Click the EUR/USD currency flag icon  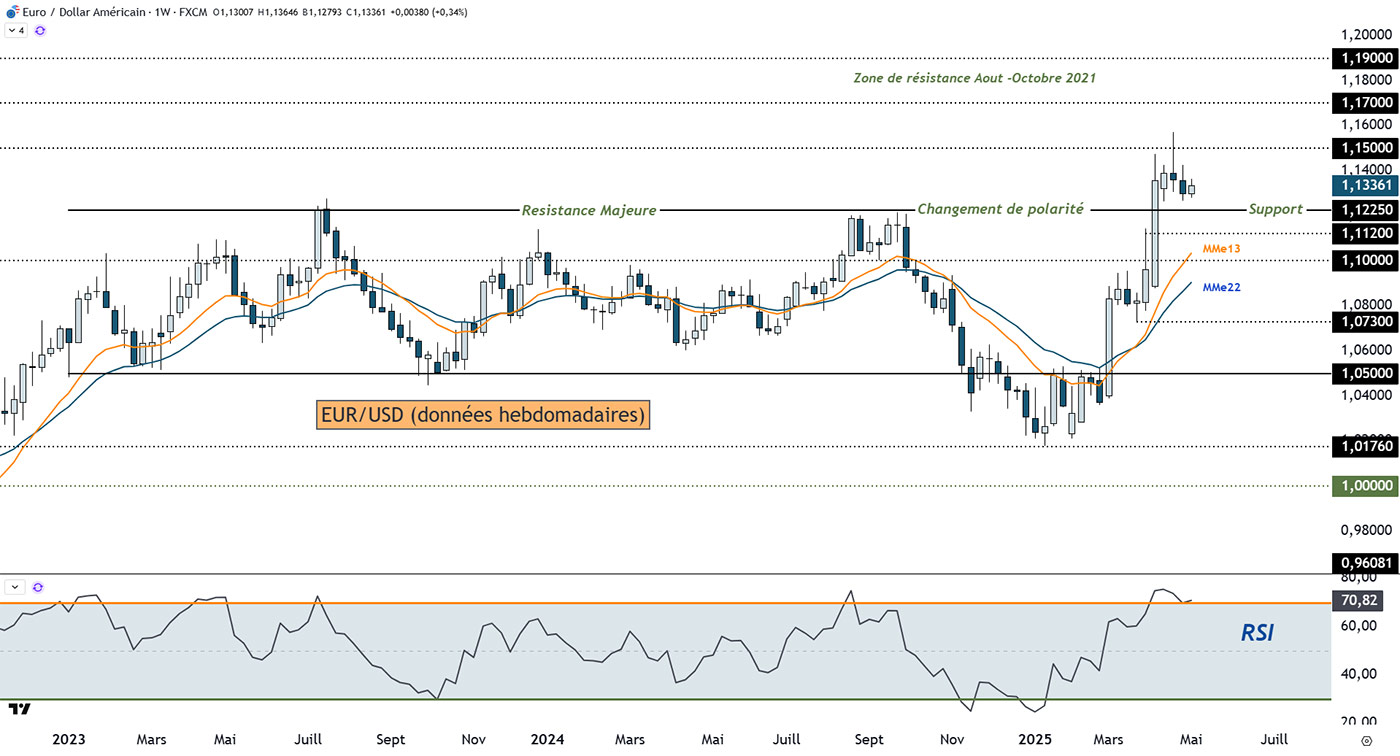tap(11, 12)
